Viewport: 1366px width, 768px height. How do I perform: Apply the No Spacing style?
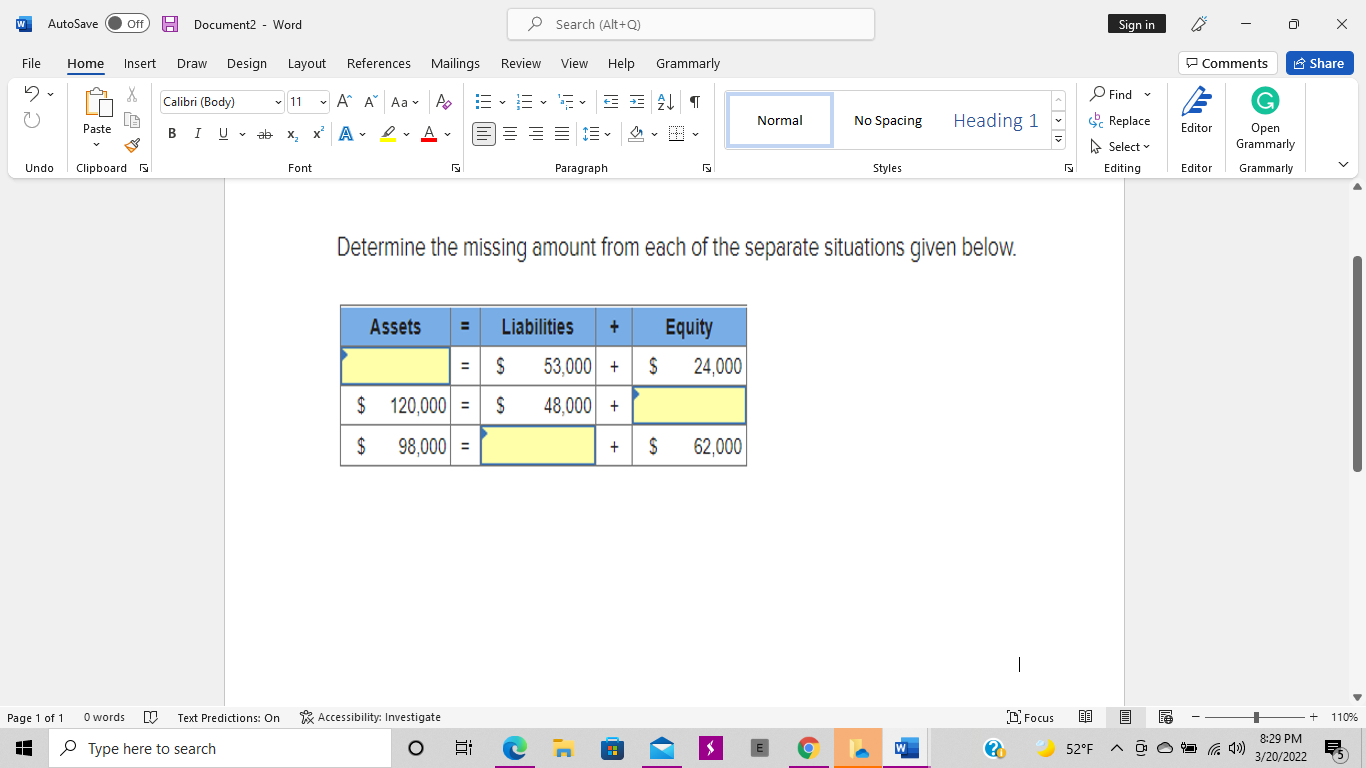888,120
